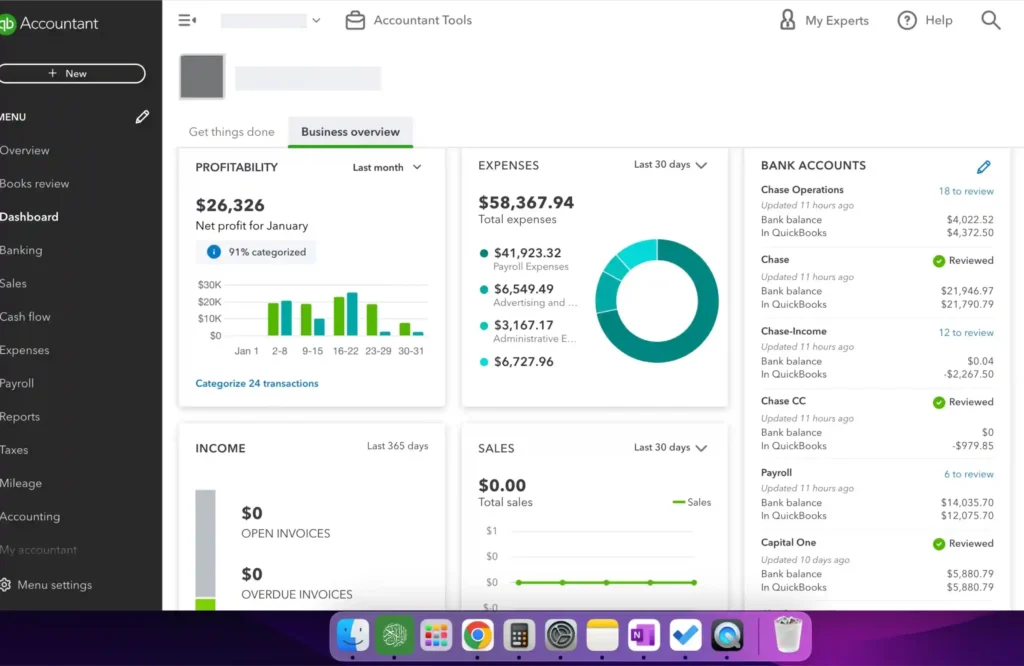Click the 16-22 bars in profitability chart
The image size is (1024, 666).
pos(345,314)
